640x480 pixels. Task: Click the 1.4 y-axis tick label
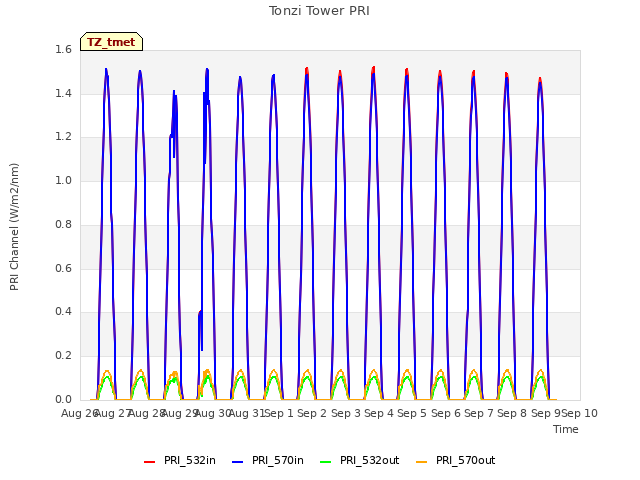(x=63, y=93)
